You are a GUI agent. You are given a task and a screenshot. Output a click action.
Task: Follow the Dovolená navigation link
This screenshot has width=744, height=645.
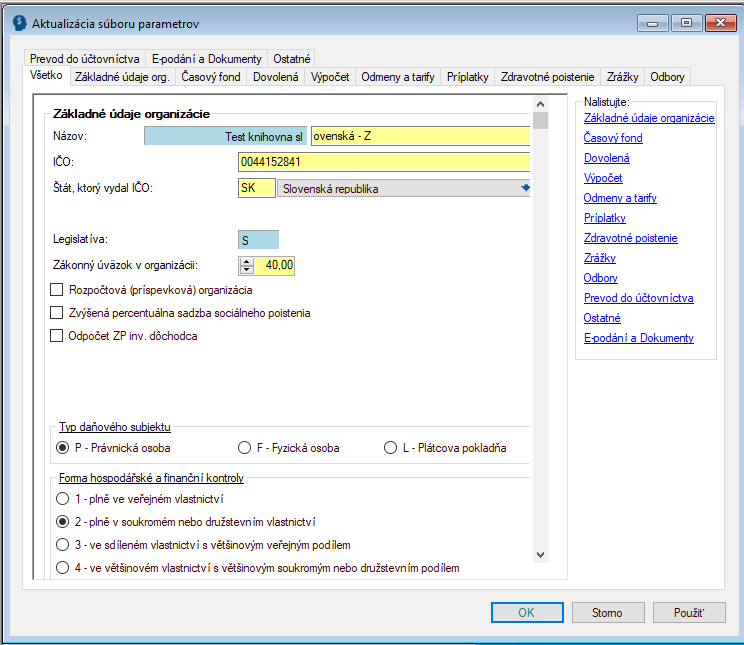[x=606, y=158]
